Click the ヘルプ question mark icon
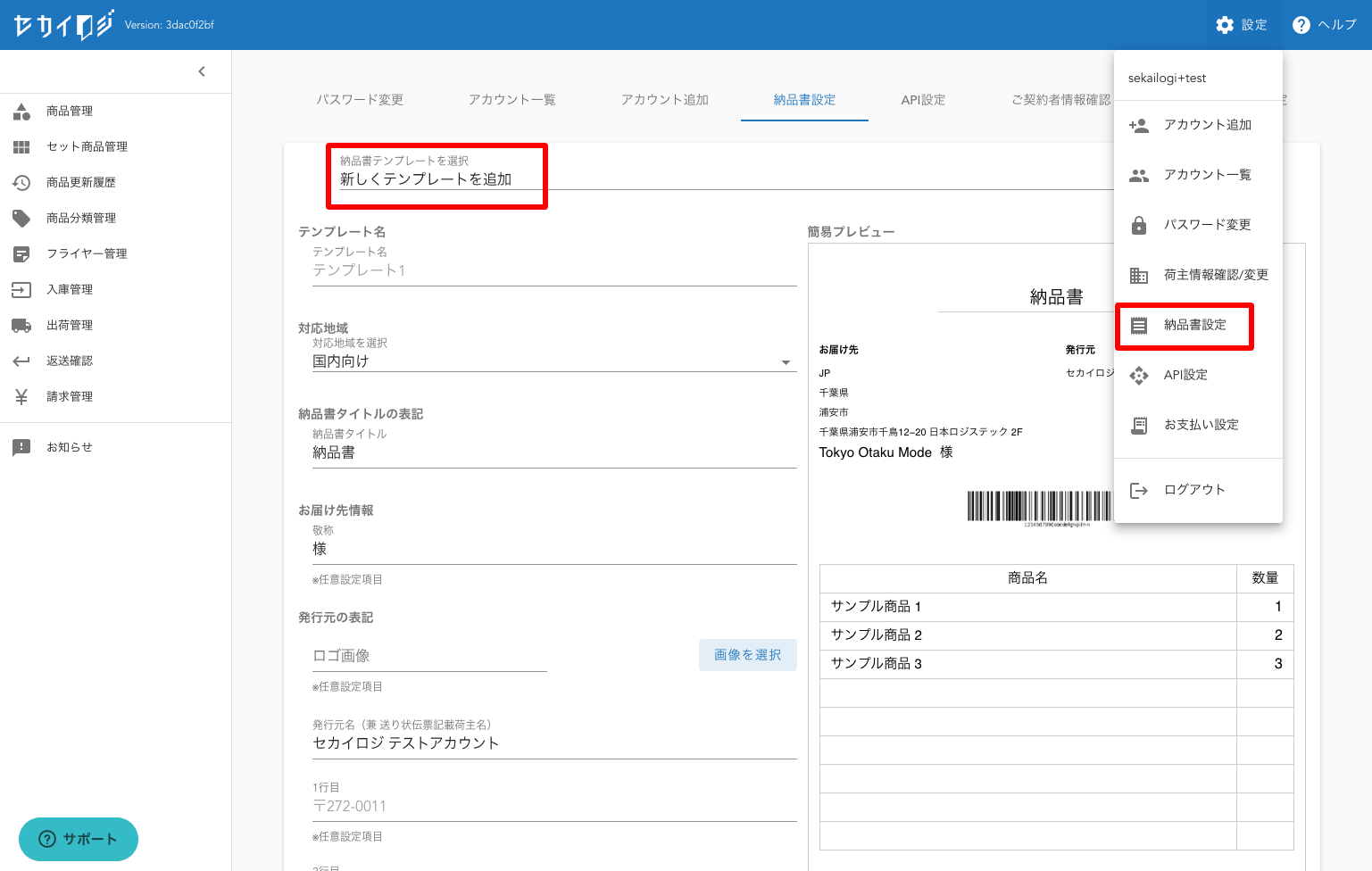This screenshot has height=871, width=1372. coord(1301,25)
